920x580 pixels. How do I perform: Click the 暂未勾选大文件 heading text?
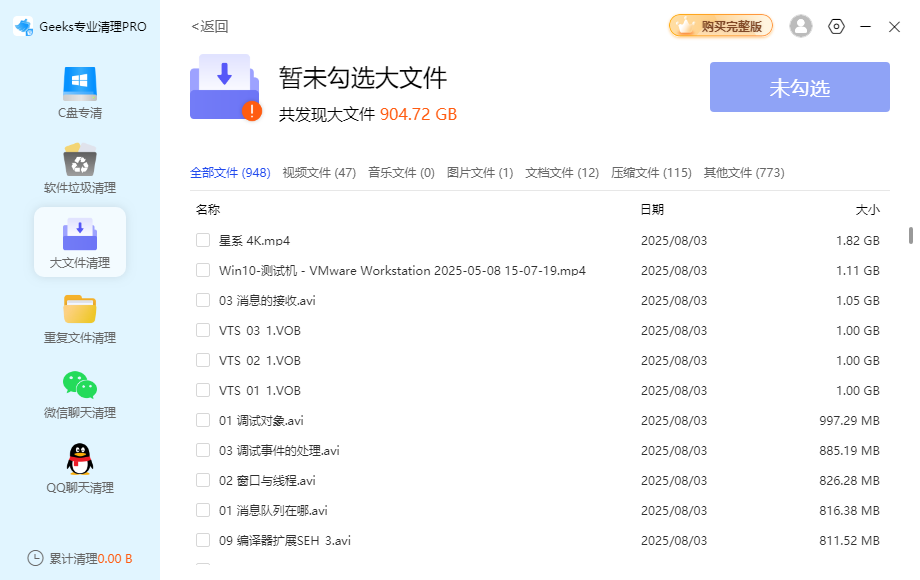[363, 78]
